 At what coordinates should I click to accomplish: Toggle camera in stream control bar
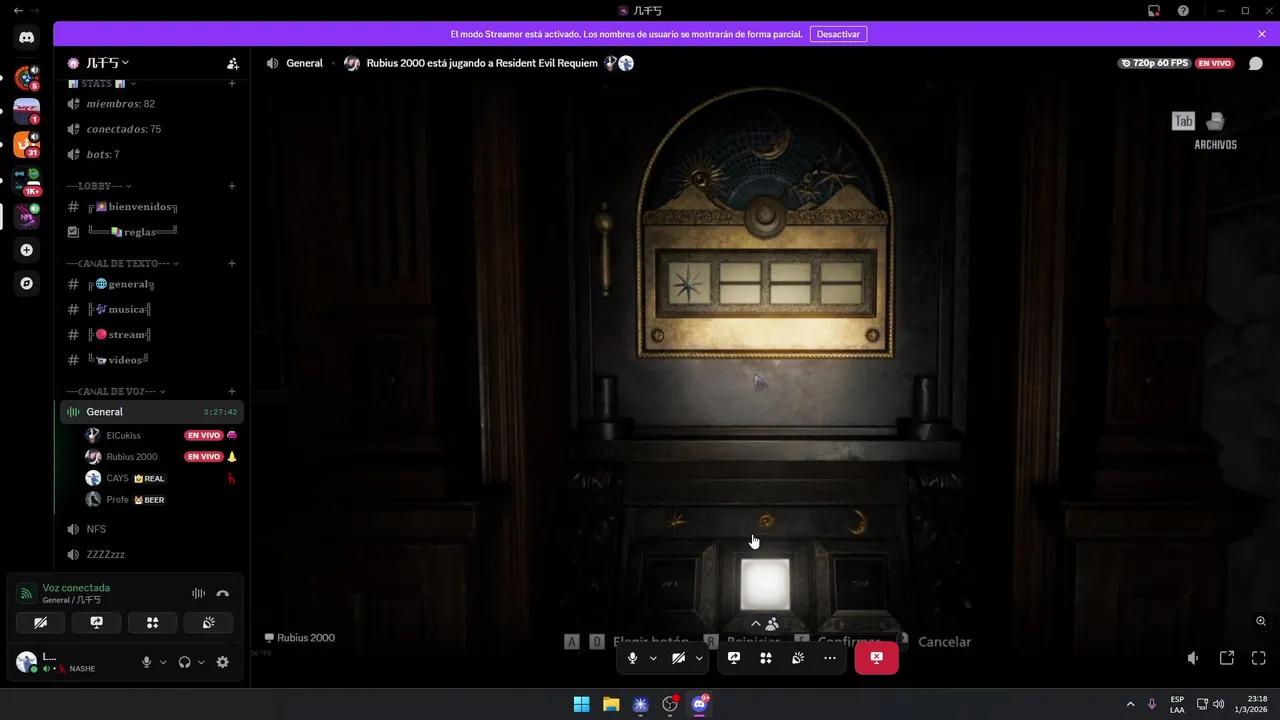click(x=678, y=658)
